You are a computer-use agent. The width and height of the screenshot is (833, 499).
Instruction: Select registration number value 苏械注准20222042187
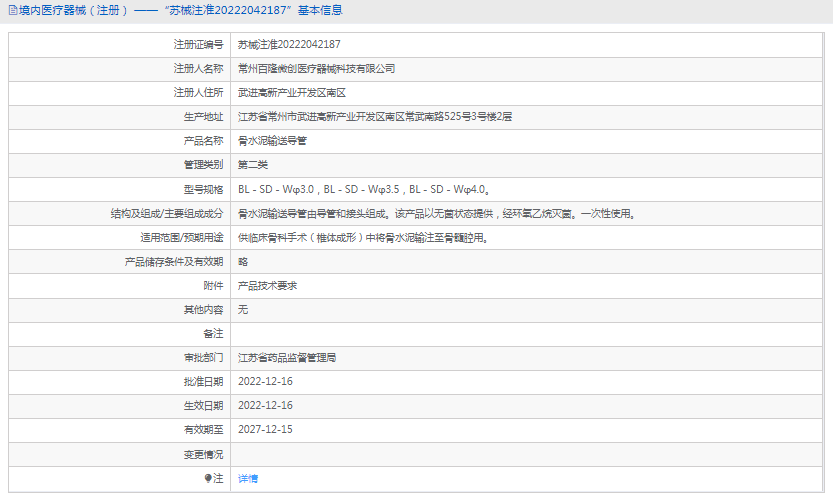pos(289,45)
